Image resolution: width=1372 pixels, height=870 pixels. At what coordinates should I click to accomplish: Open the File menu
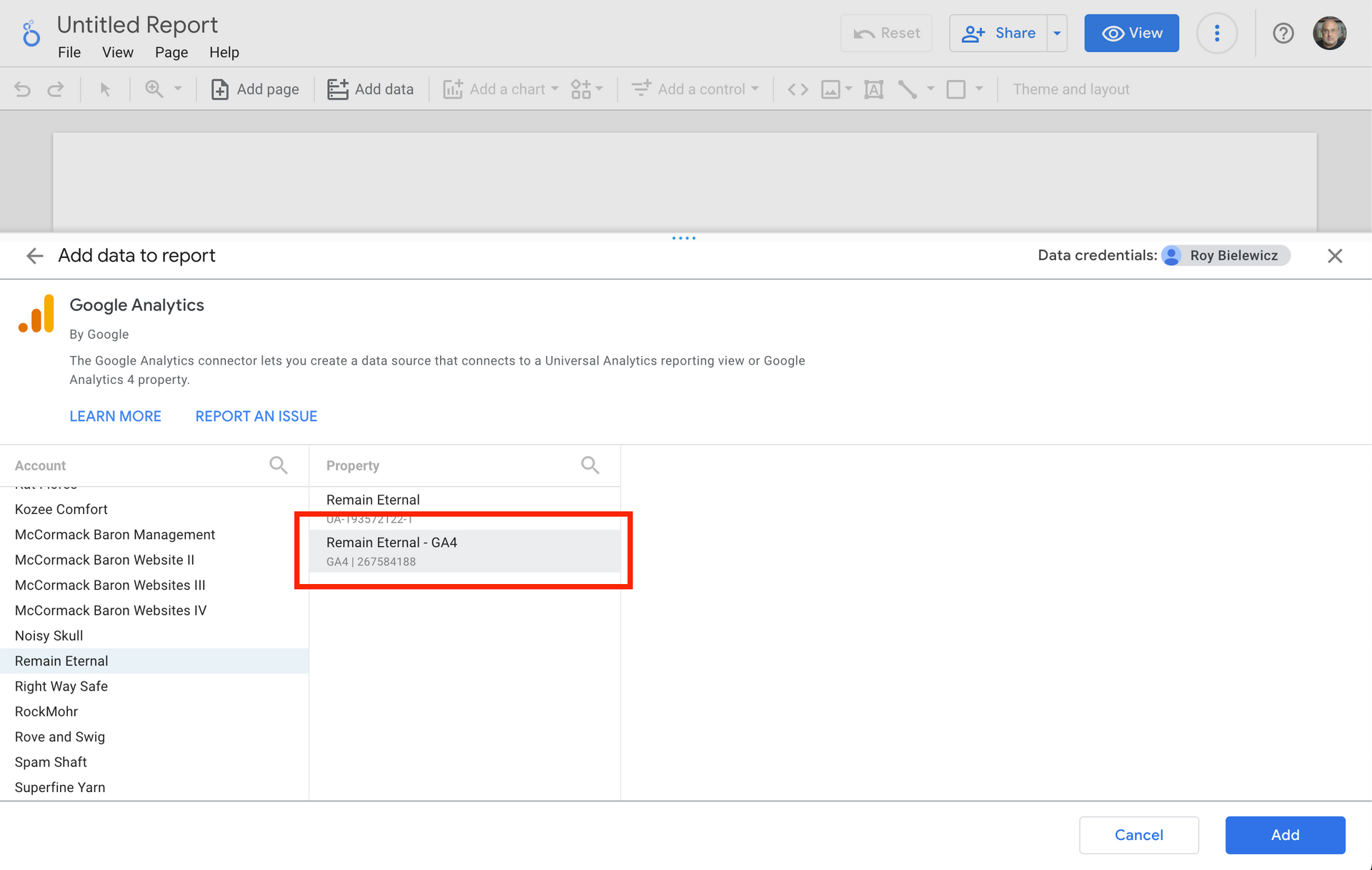(x=69, y=52)
